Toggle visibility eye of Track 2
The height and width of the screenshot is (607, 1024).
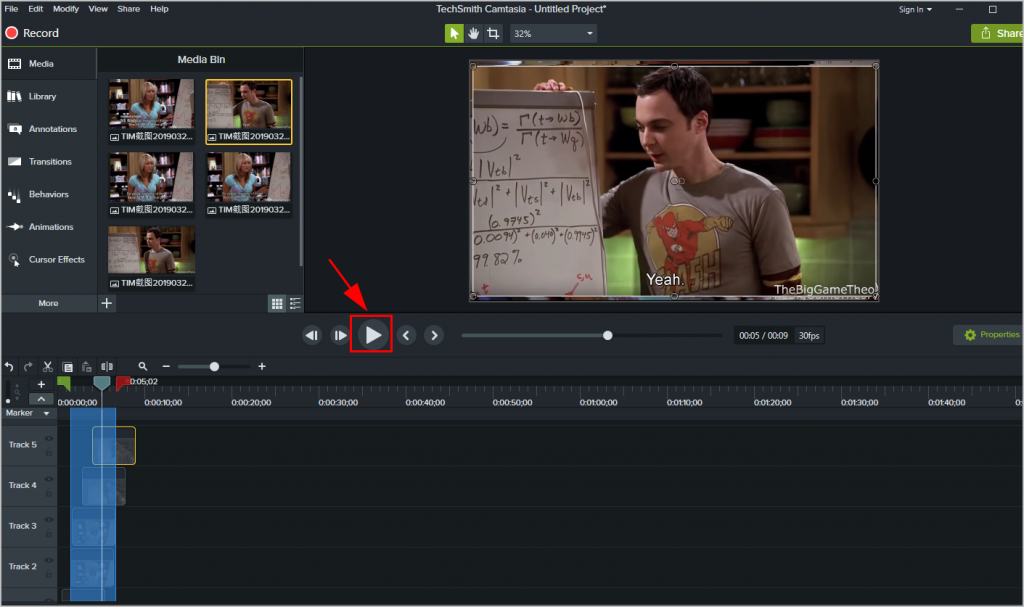coord(49,560)
